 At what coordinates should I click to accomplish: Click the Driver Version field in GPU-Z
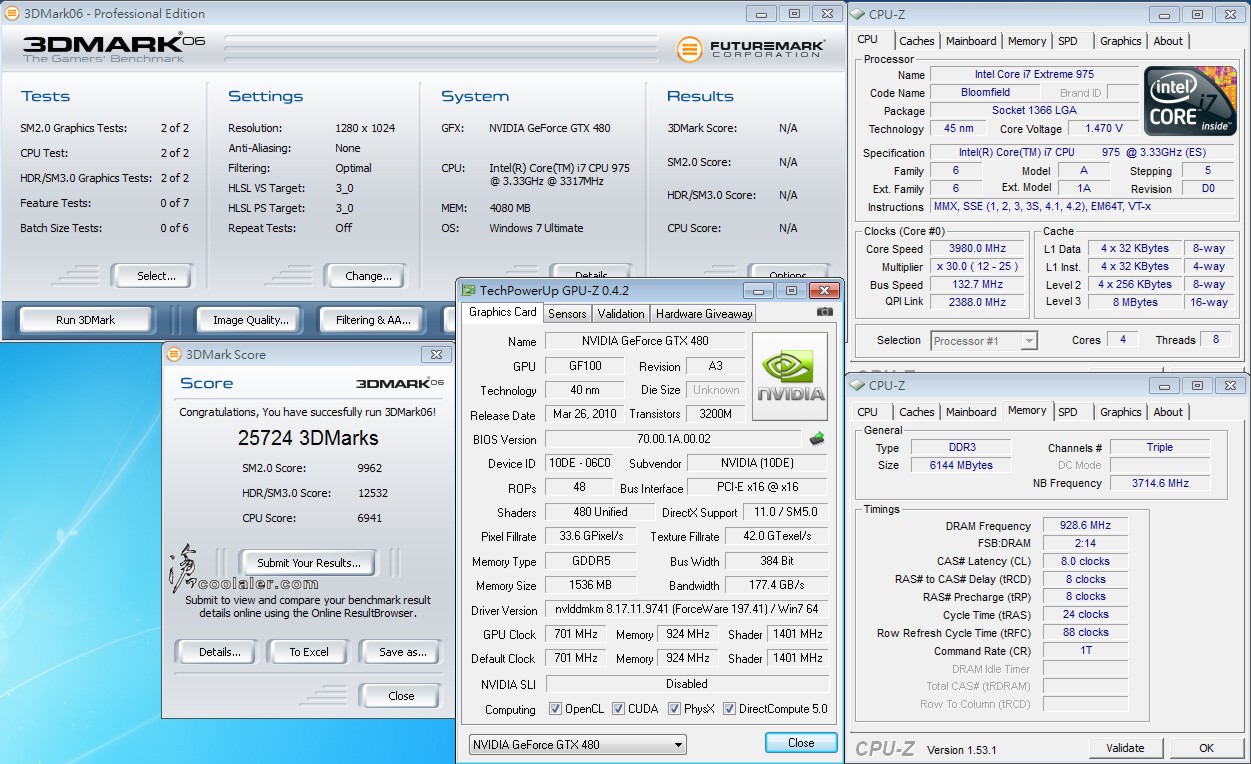click(687, 610)
